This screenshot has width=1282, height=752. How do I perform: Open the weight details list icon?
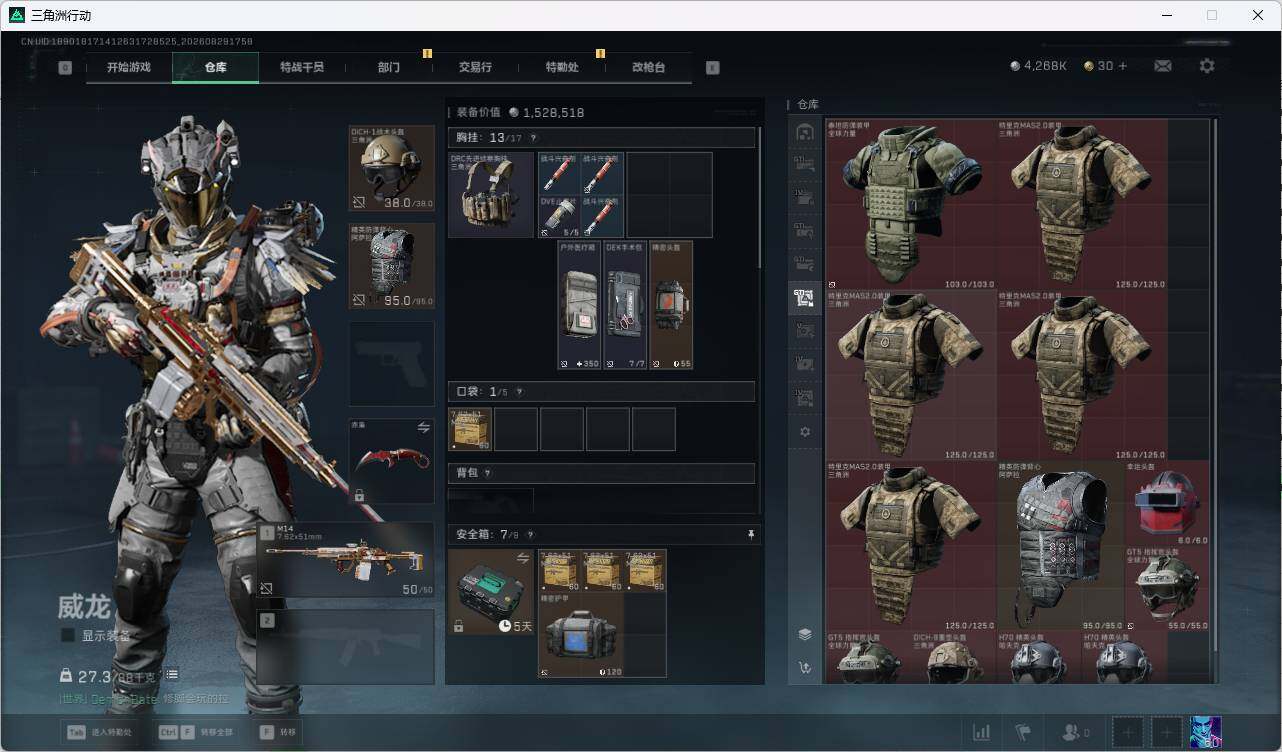tap(172, 675)
